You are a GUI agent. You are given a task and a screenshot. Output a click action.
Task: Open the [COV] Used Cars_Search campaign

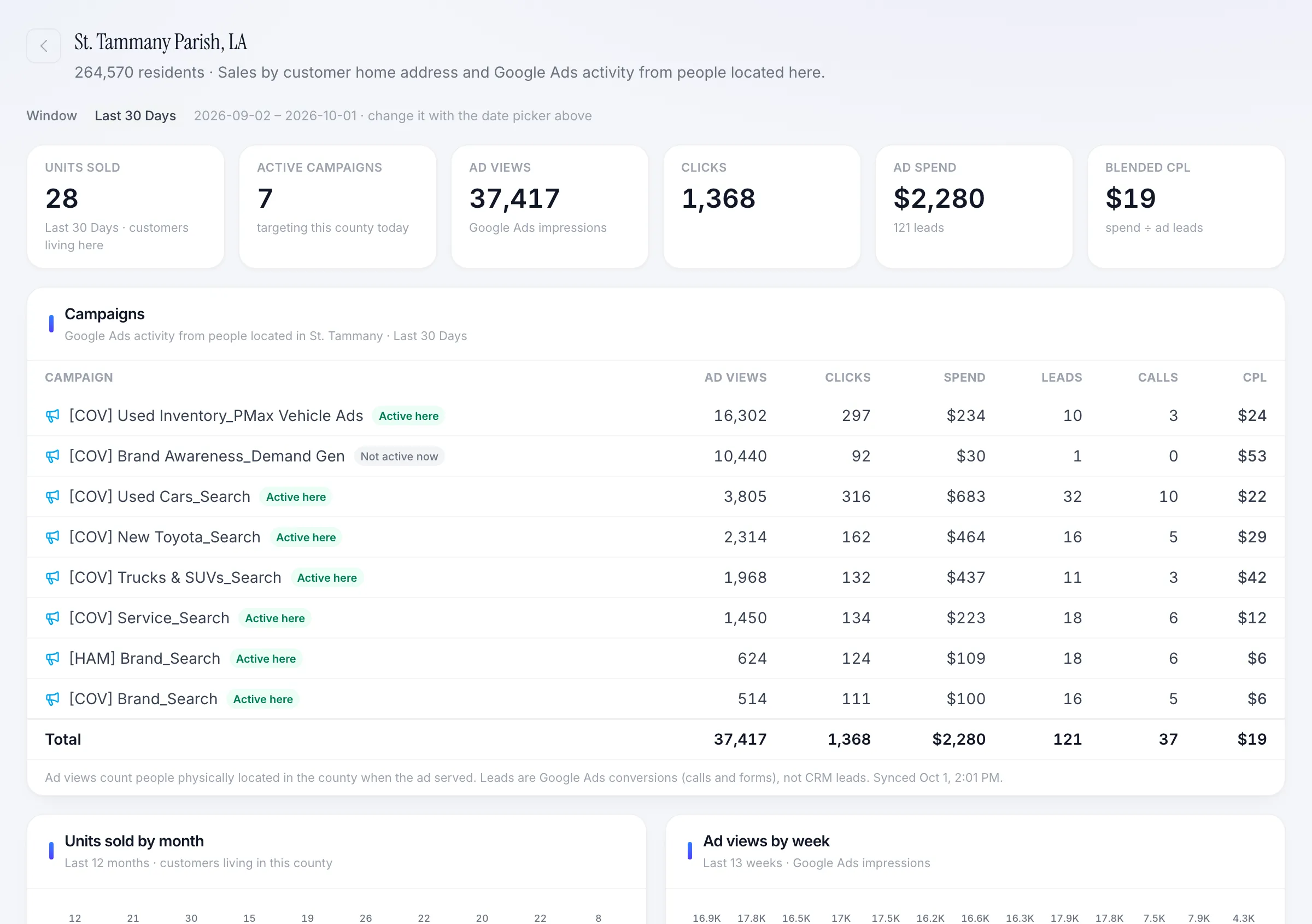pos(160,497)
